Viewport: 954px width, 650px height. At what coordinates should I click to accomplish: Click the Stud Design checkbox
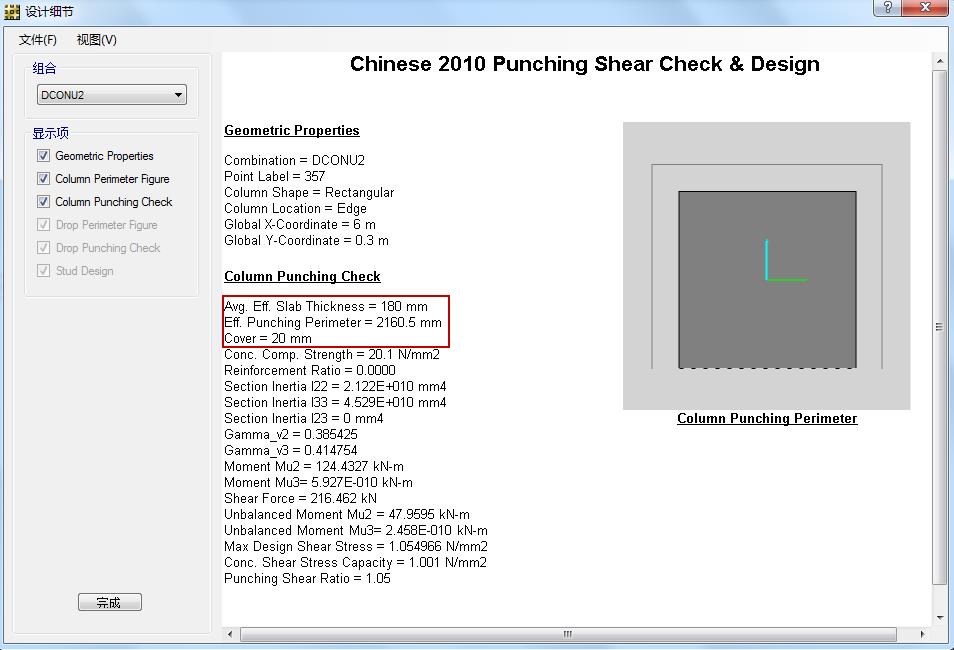[x=43, y=271]
